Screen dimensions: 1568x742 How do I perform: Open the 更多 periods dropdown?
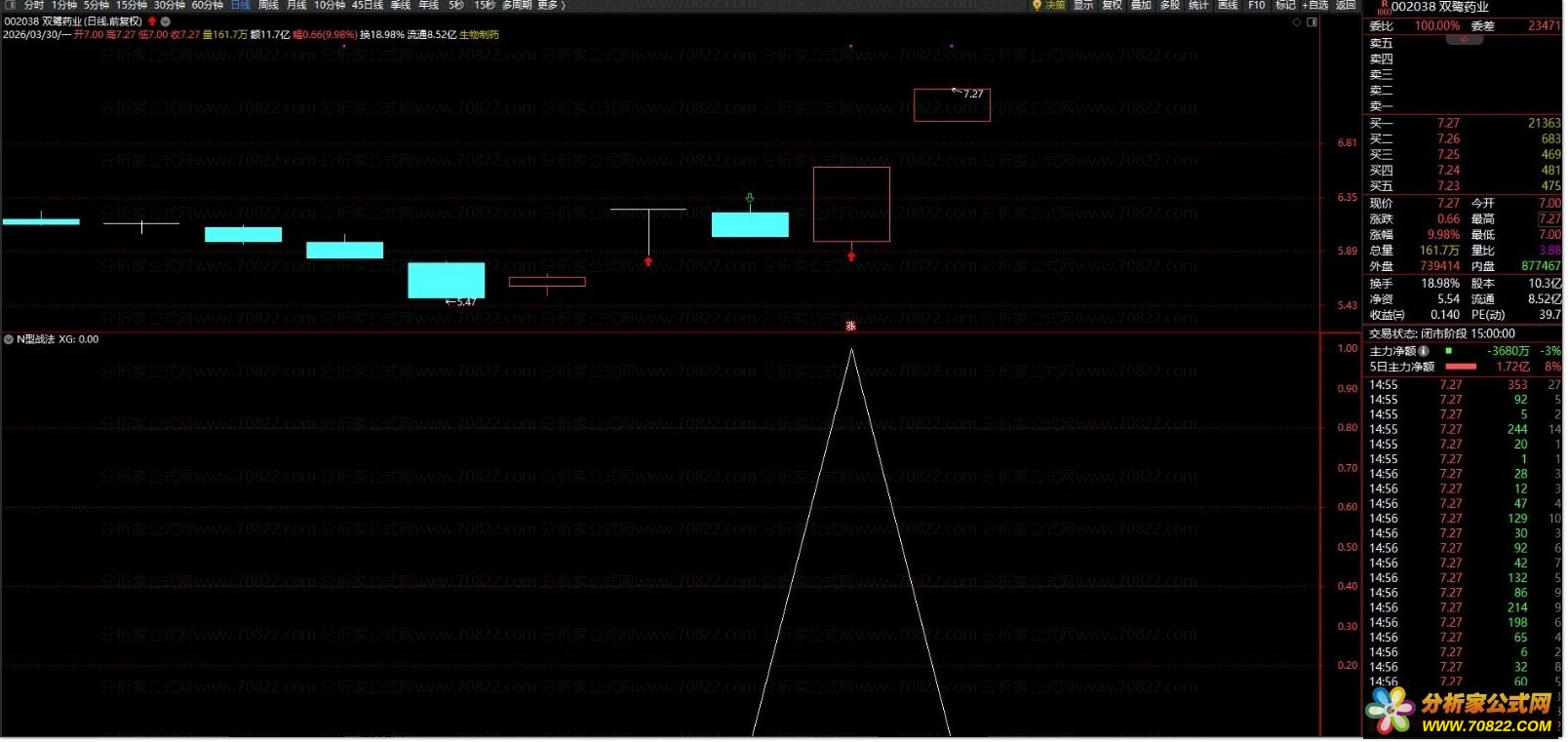pyautogui.click(x=549, y=6)
